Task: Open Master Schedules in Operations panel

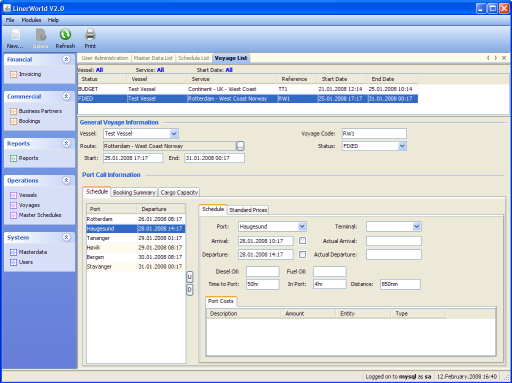Action: tap(36, 215)
